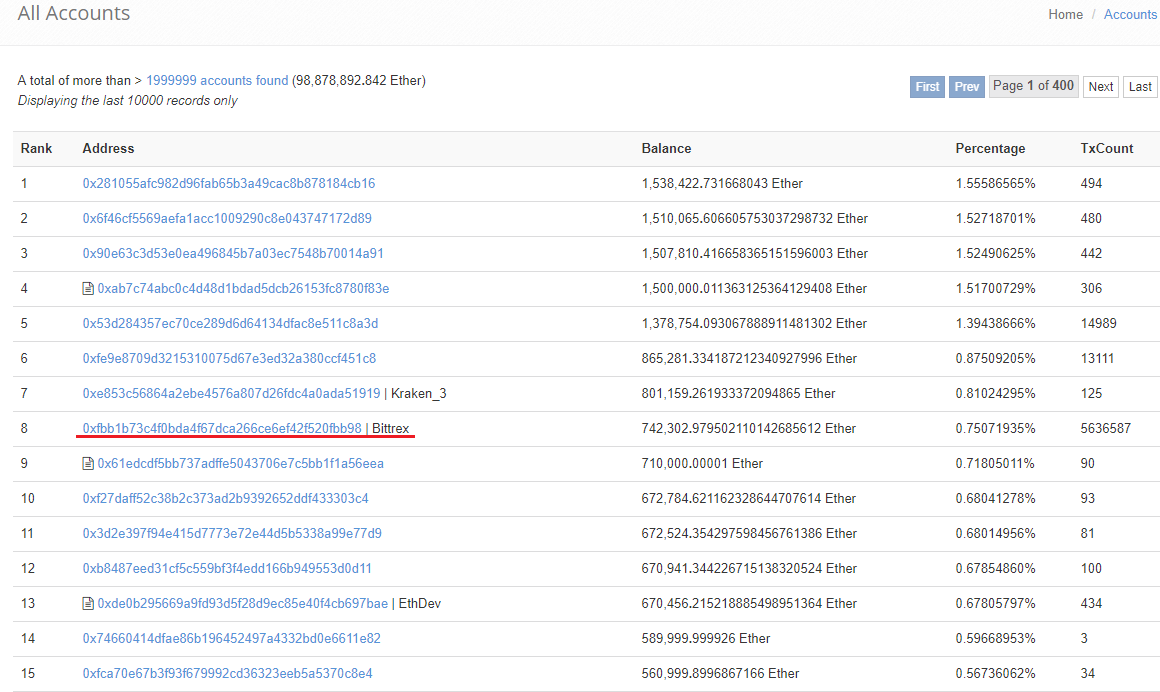Screen dimensions: 1160x692
Task: Select balance 1,500,000.011363125364129408 Ether
Action: 754,289
